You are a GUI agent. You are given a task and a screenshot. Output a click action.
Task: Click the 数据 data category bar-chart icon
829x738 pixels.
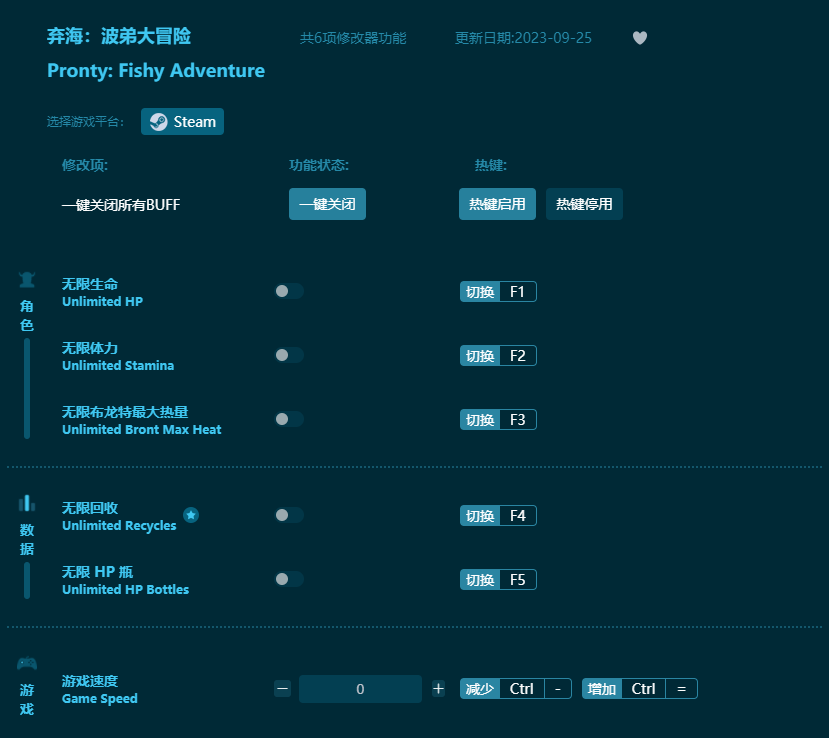point(26,505)
